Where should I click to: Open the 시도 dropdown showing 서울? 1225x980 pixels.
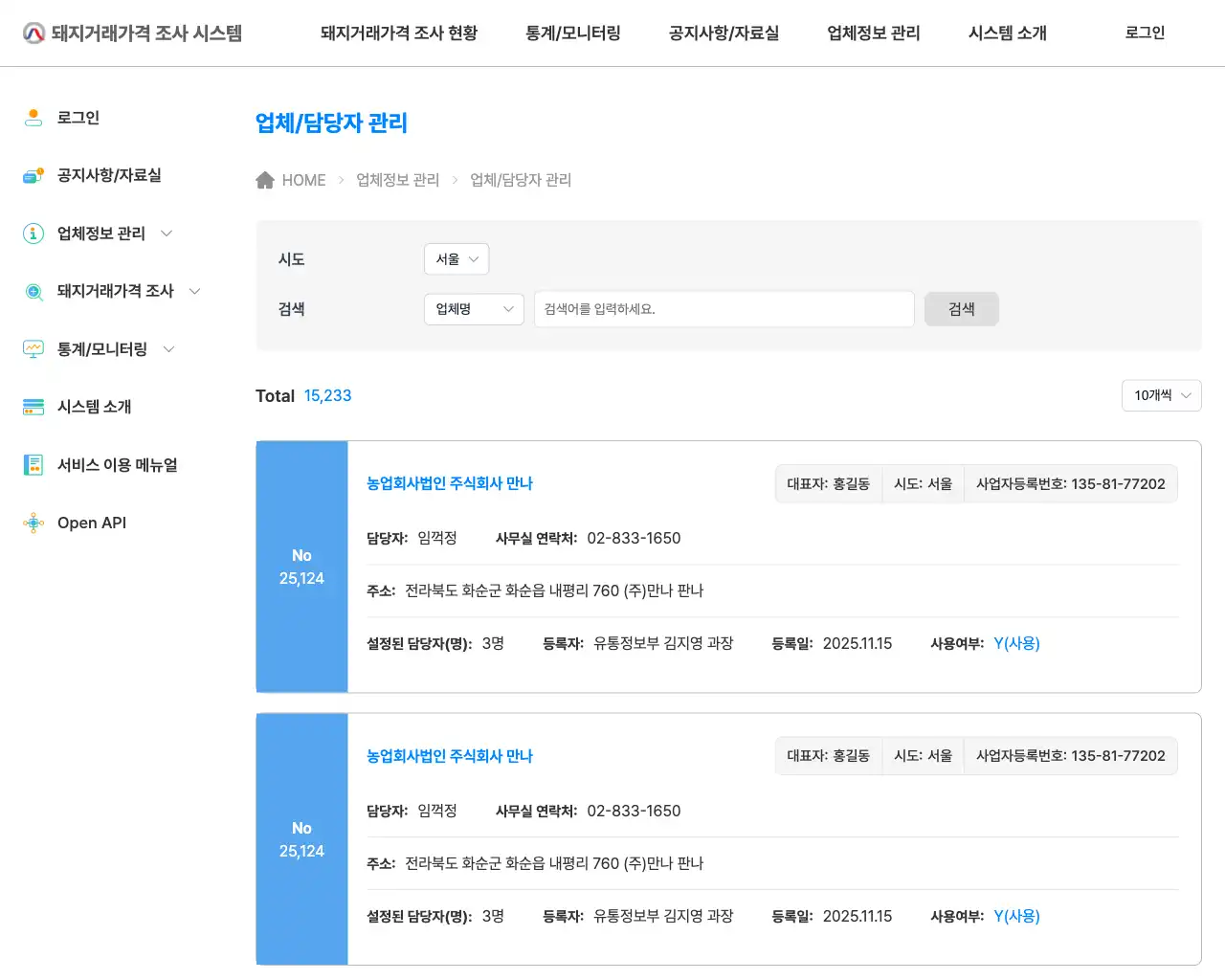pos(457,258)
